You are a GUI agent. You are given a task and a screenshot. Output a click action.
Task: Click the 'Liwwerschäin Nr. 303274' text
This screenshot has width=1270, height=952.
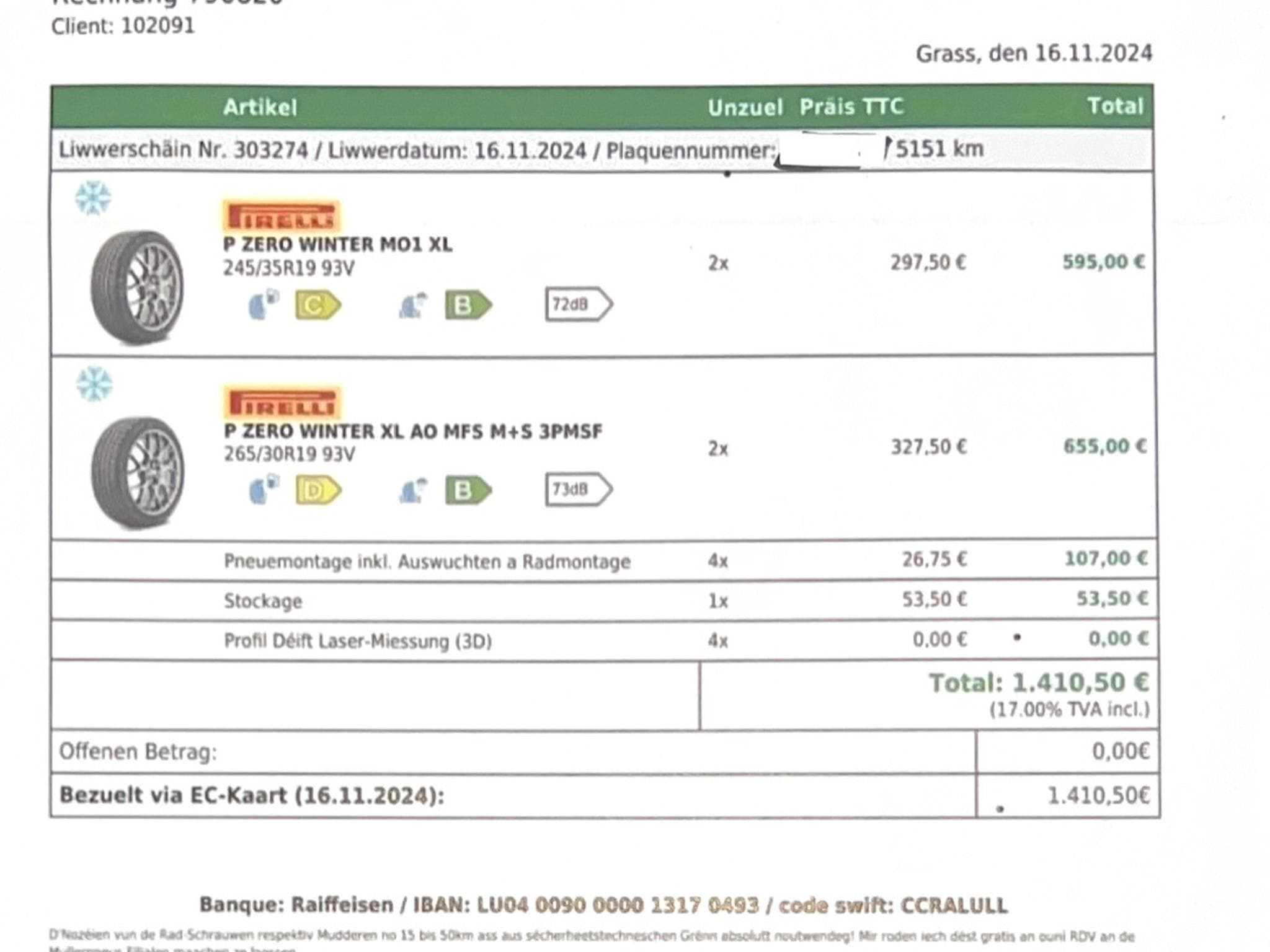[x=183, y=150]
